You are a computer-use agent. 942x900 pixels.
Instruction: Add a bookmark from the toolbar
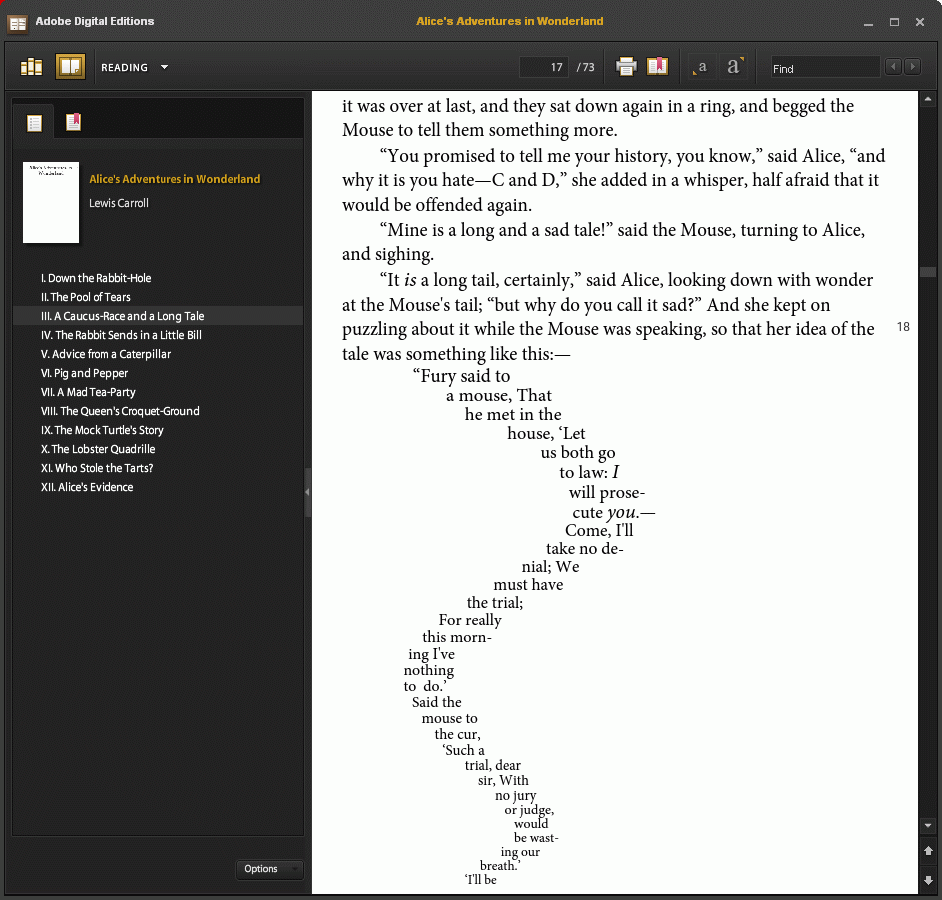pyautogui.click(x=657, y=66)
